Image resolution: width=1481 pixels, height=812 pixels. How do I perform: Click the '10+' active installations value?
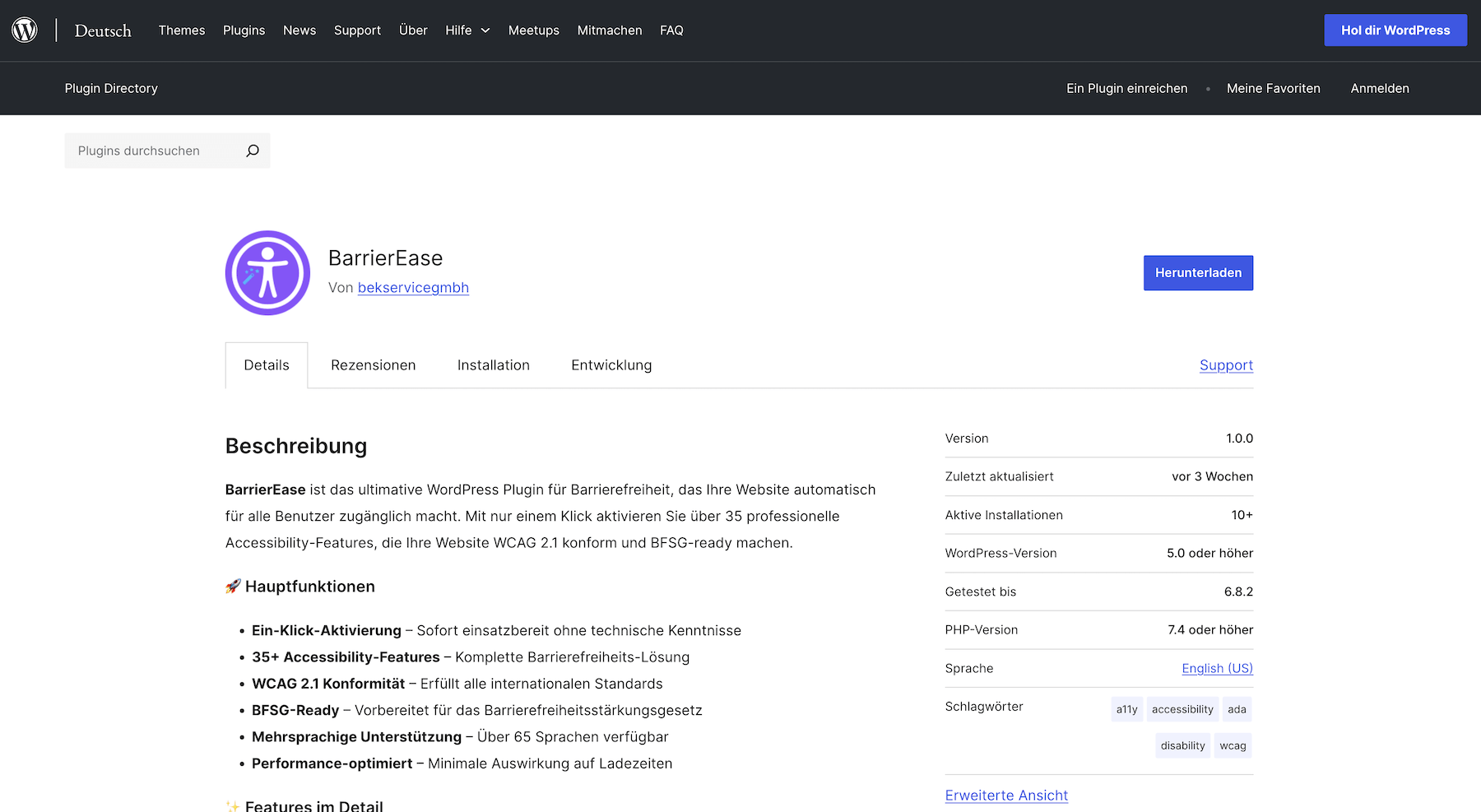point(1242,515)
